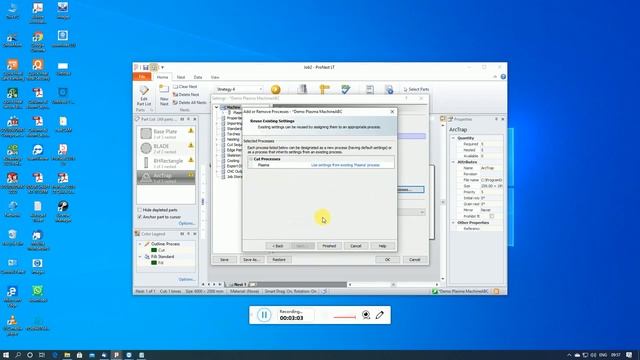Select the ArcTrap part in part list
Screen dimensions: 640x360
(x=166, y=178)
